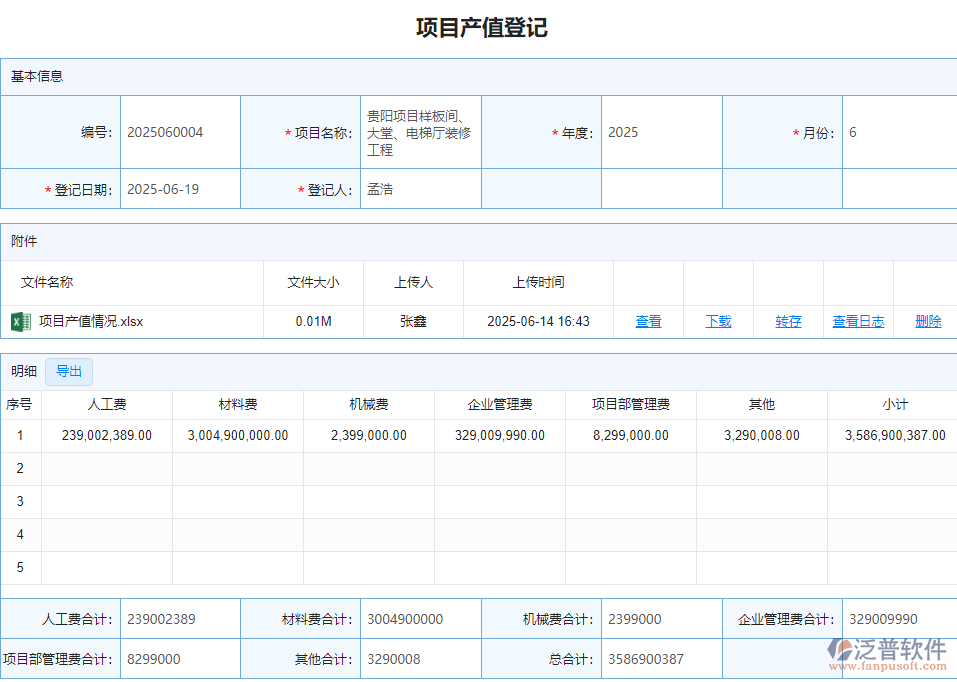Download the attachment via 下载 link
The image size is (957, 682).
[718, 321]
